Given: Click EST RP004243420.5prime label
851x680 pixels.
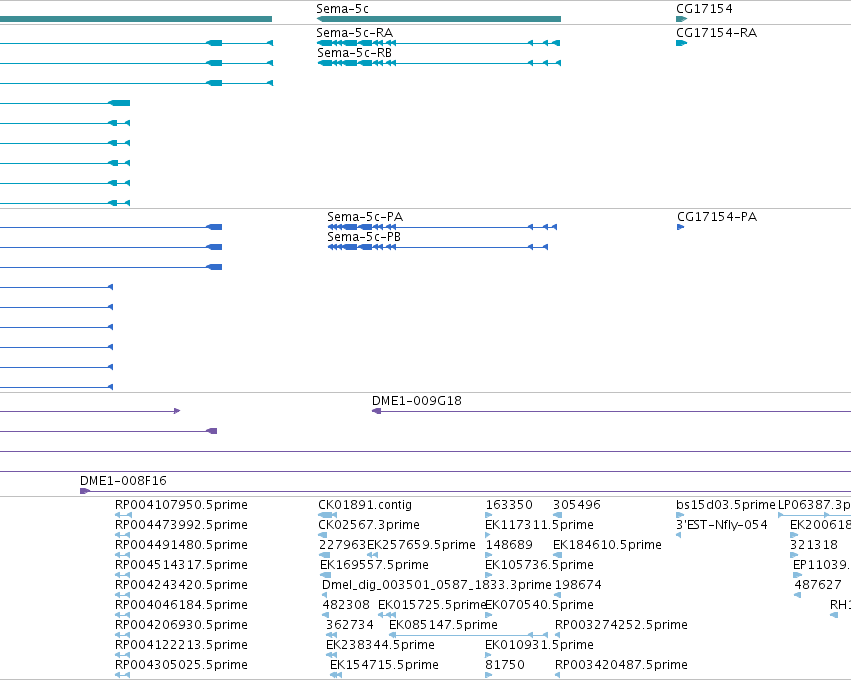Looking at the screenshot, I should [x=181, y=584].
